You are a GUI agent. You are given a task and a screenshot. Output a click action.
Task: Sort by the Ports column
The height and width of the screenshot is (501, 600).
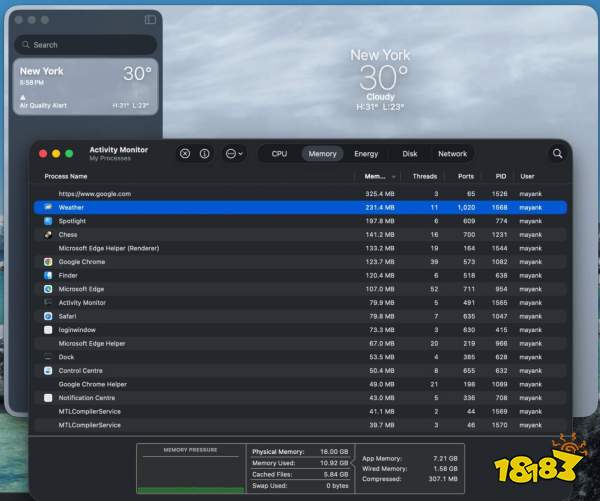[466, 176]
